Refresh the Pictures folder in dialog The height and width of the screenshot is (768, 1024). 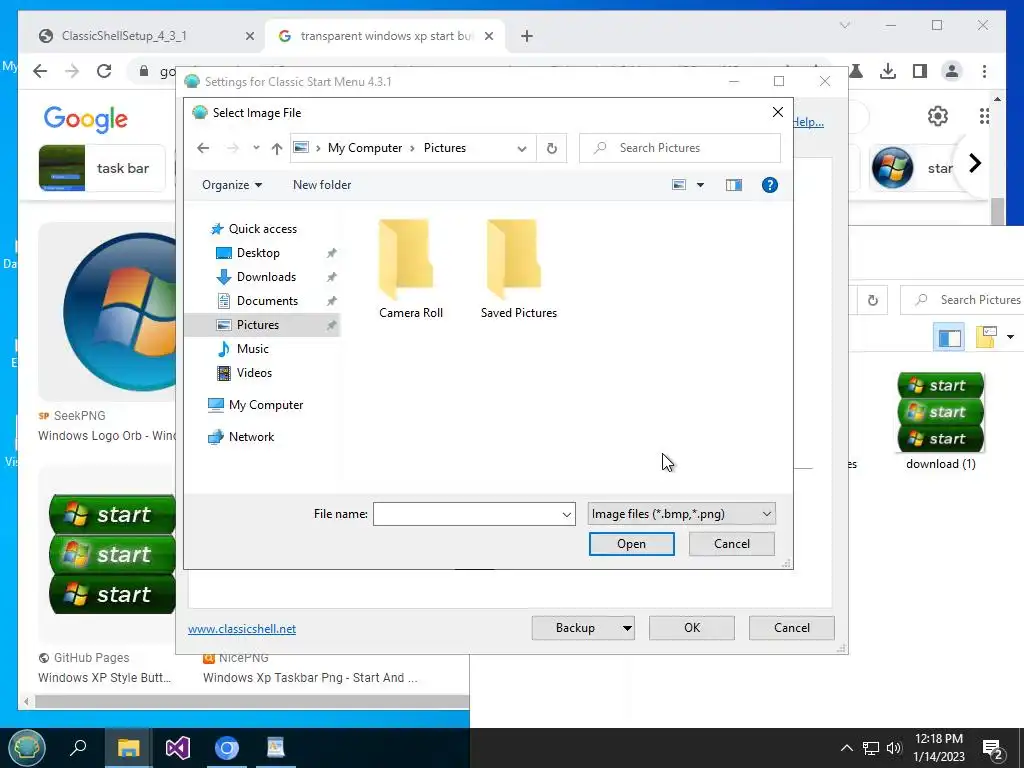[552, 148]
